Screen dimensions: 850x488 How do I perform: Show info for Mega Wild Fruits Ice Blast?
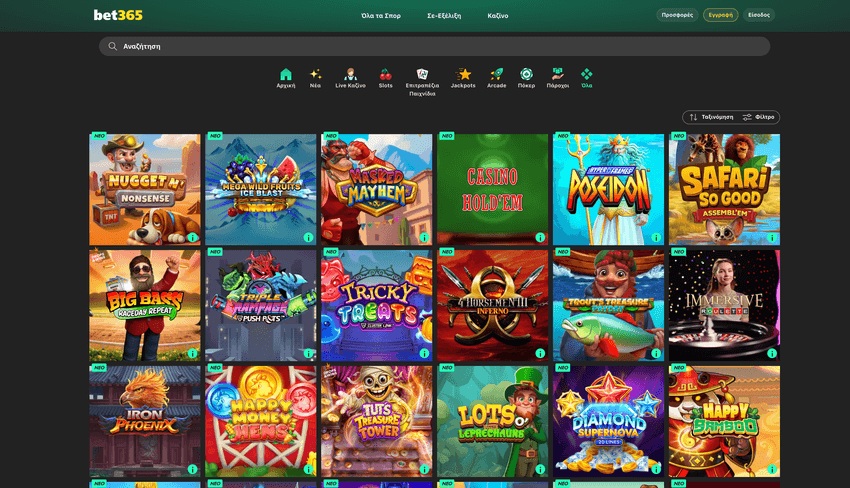click(308, 237)
